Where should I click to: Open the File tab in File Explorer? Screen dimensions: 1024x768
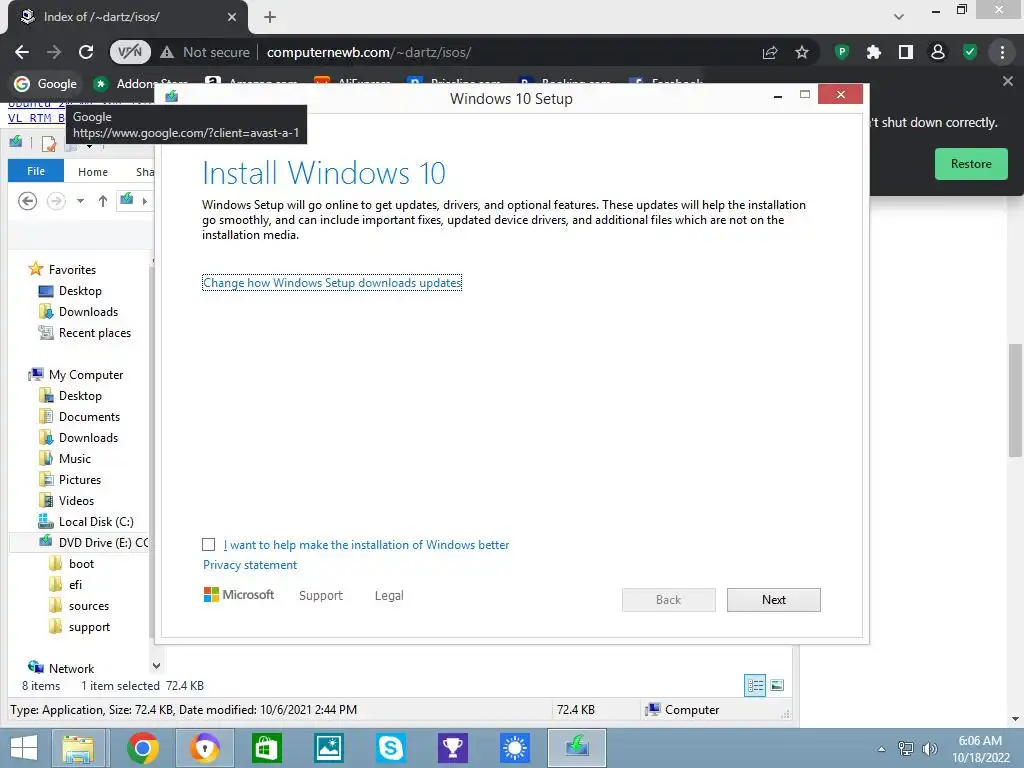click(x=36, y=171)
